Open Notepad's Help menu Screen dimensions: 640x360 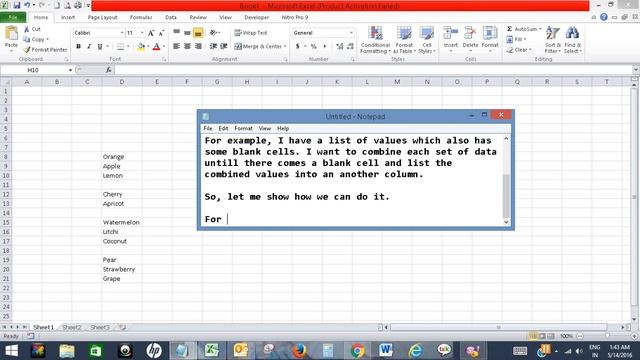pyautogui.click(x=283, y=128)
